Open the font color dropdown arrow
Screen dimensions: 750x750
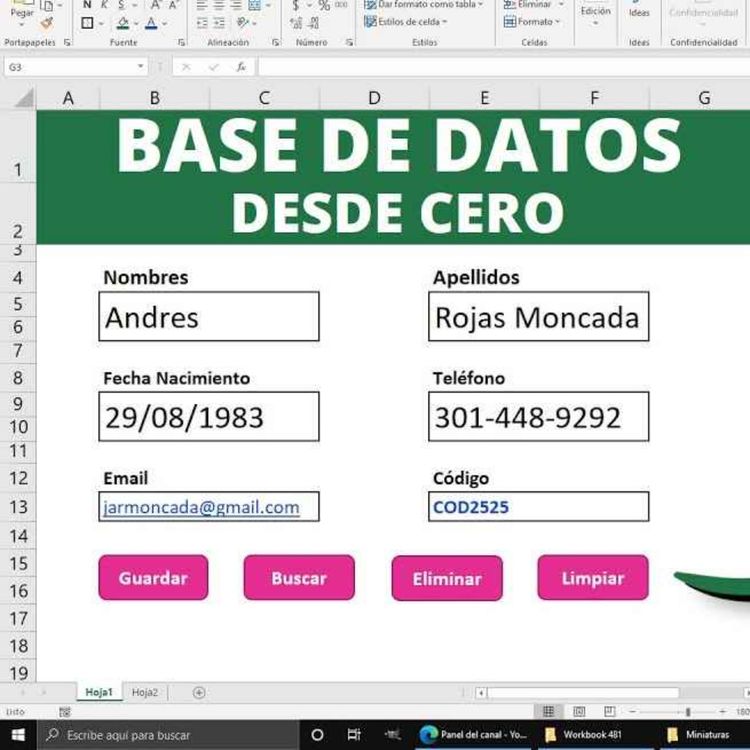165,23
